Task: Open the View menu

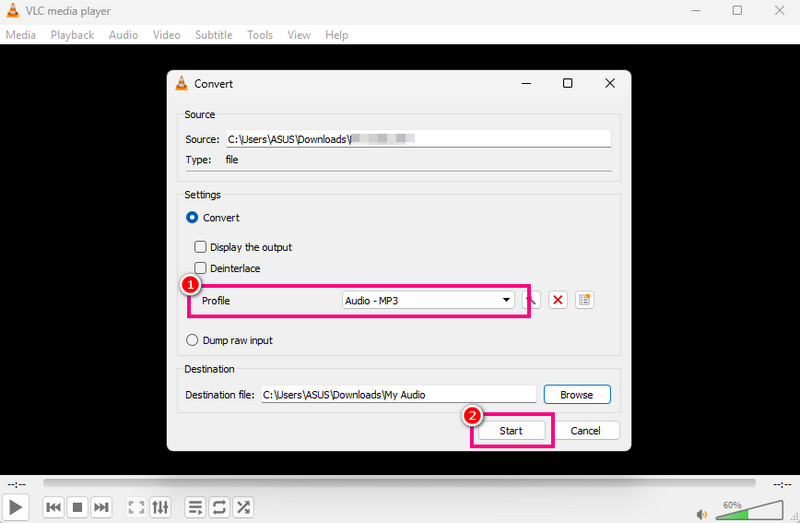Action: (x=299, y=35)
